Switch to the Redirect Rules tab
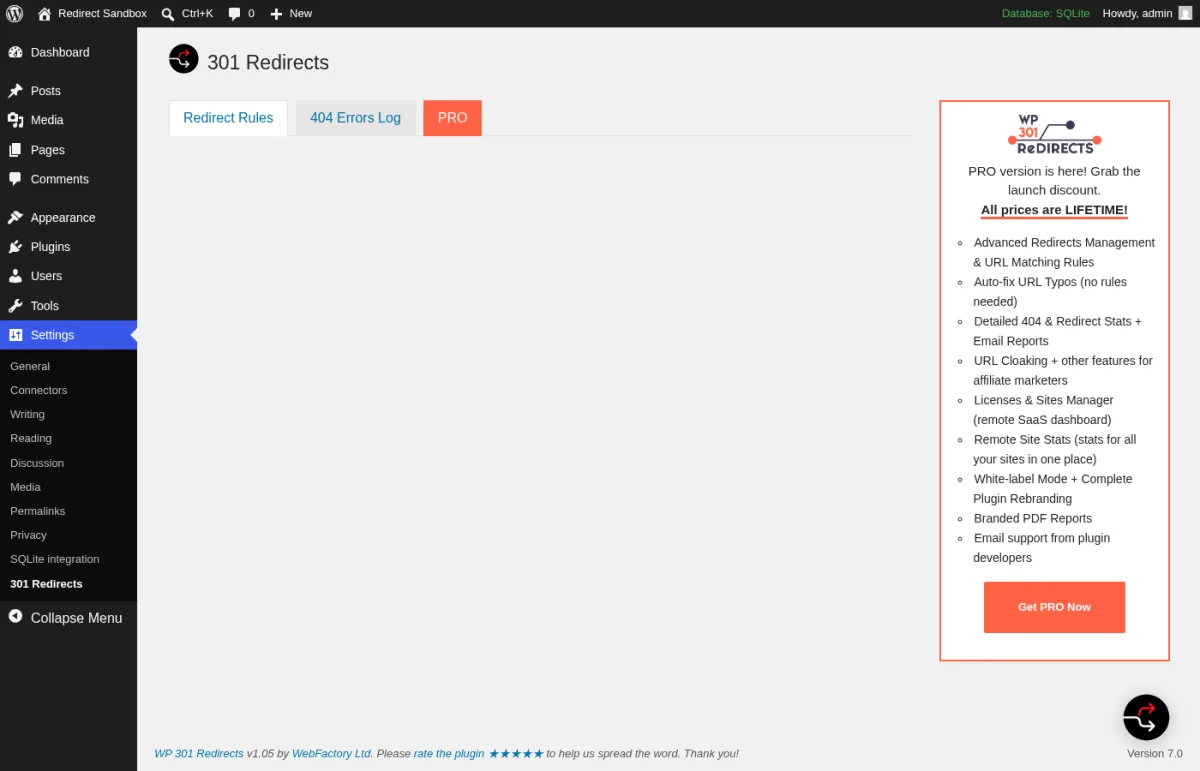Viewport: 1200px width, 771px height. [x=228, y=118]
